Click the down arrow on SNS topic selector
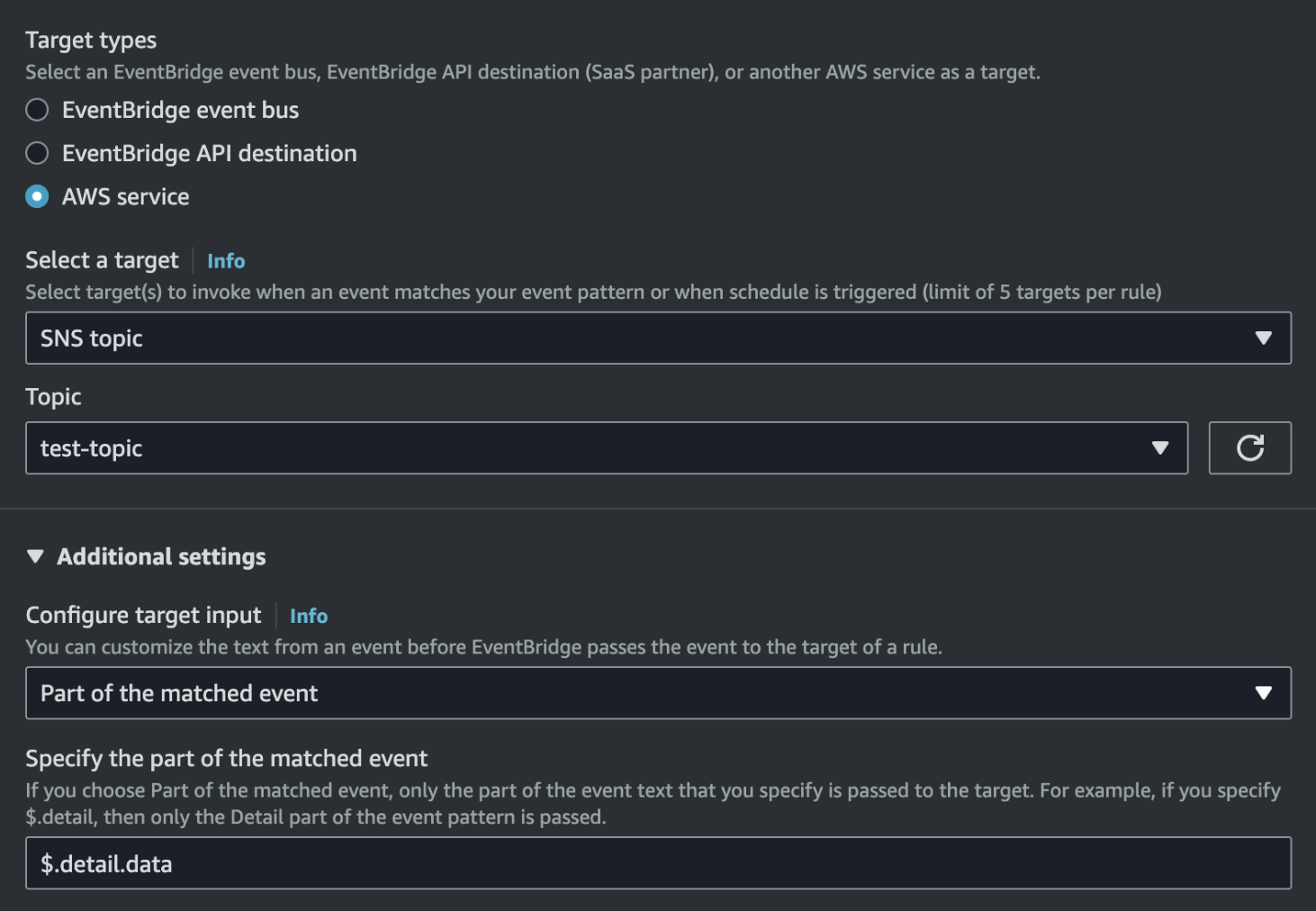The height and width of the screenshot is (911, 1316). pyautogui.click(x=1263, y=338)
